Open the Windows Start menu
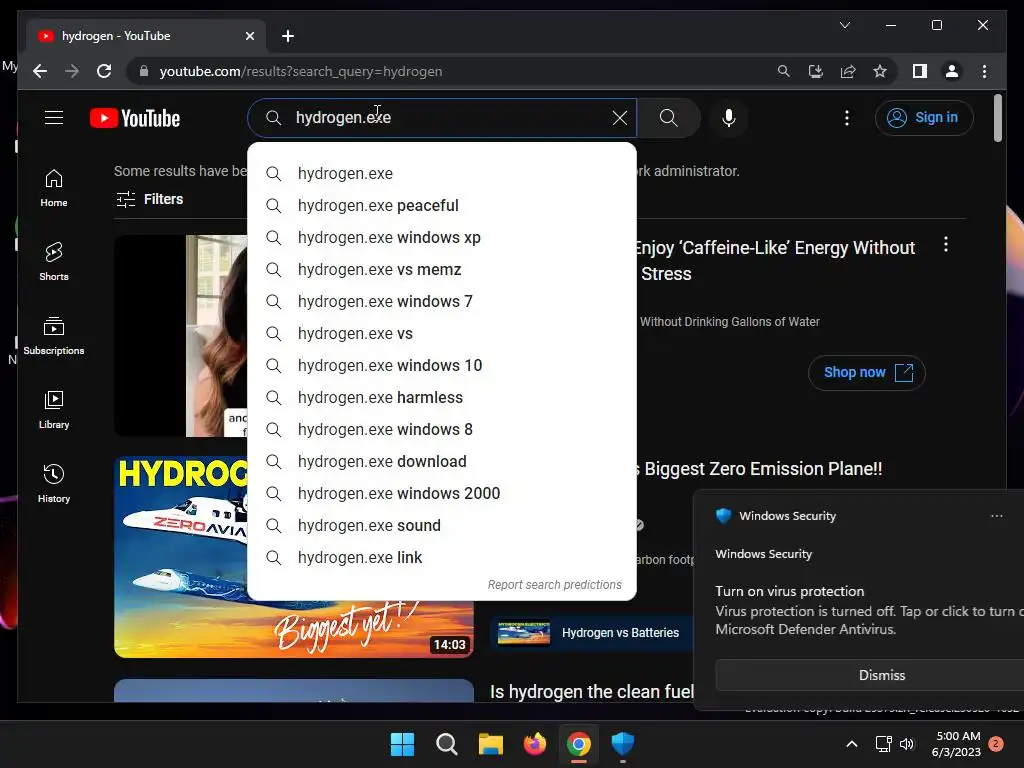 click(402, 744)
